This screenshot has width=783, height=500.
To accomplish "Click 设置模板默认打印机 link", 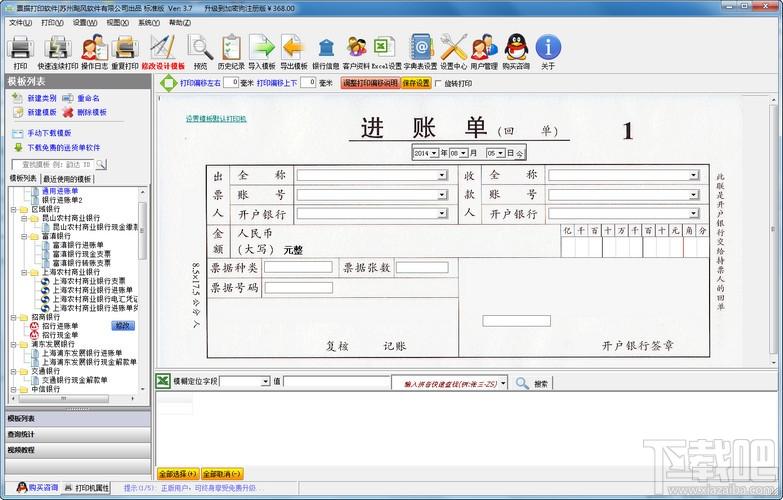I will [216, 118].
